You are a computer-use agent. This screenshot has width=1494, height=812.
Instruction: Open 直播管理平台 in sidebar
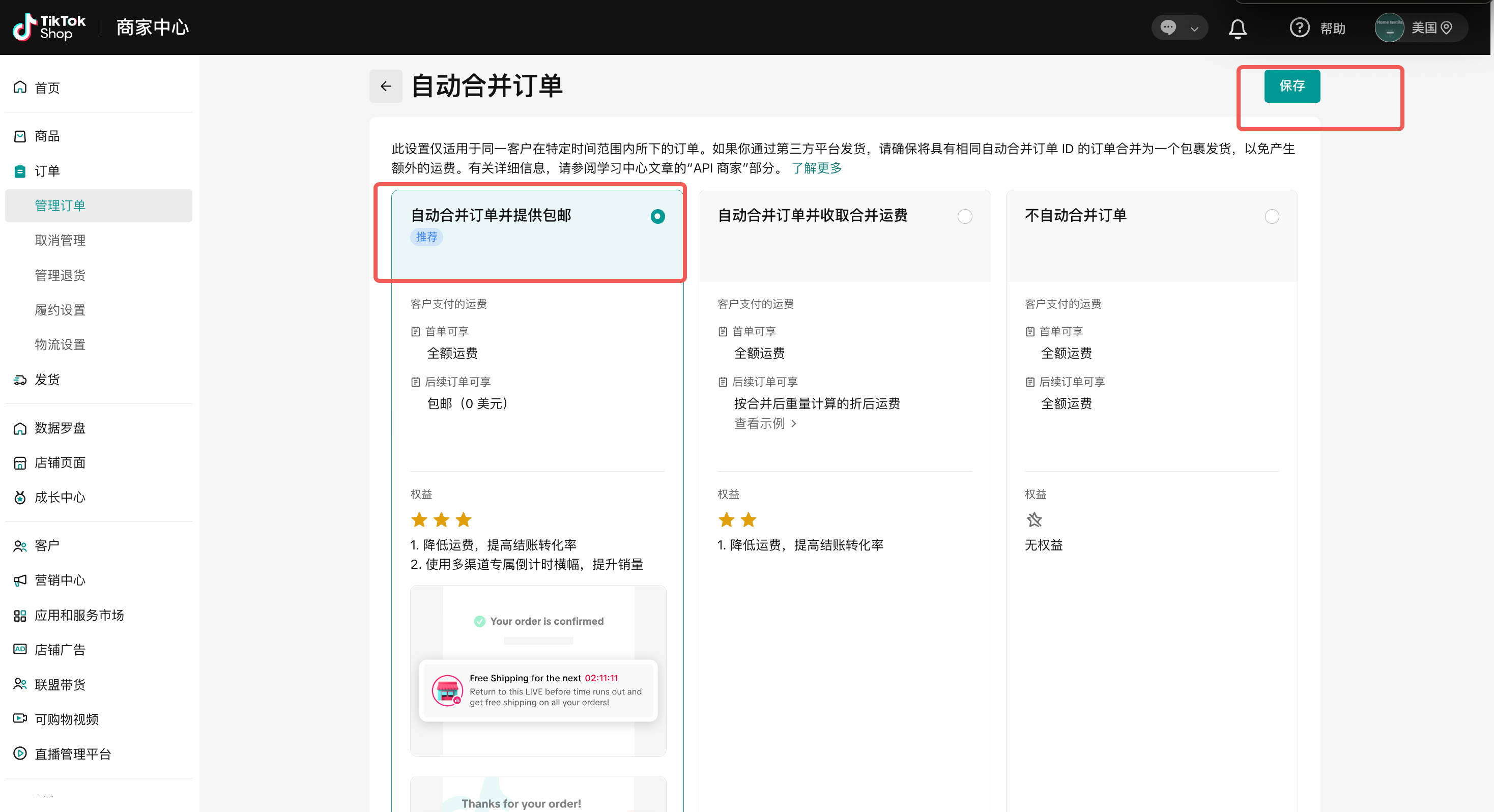coord(72,754)
